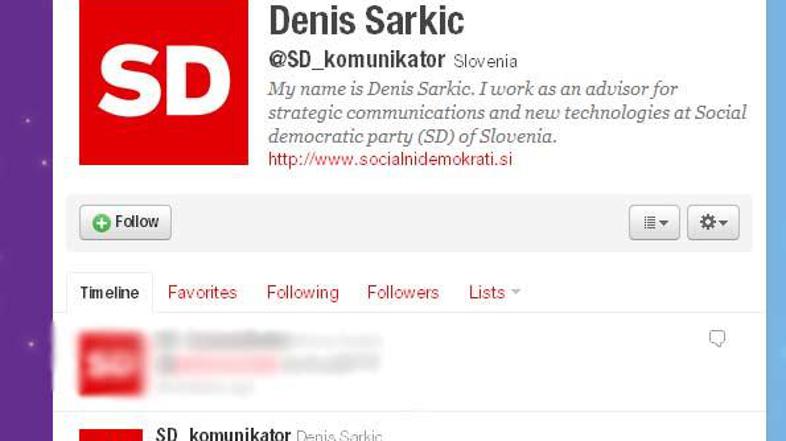The height and width of the screenshot is (441, 786).
Task: Click the reply speech bubble icon
Action: click(x=717, y=338)
